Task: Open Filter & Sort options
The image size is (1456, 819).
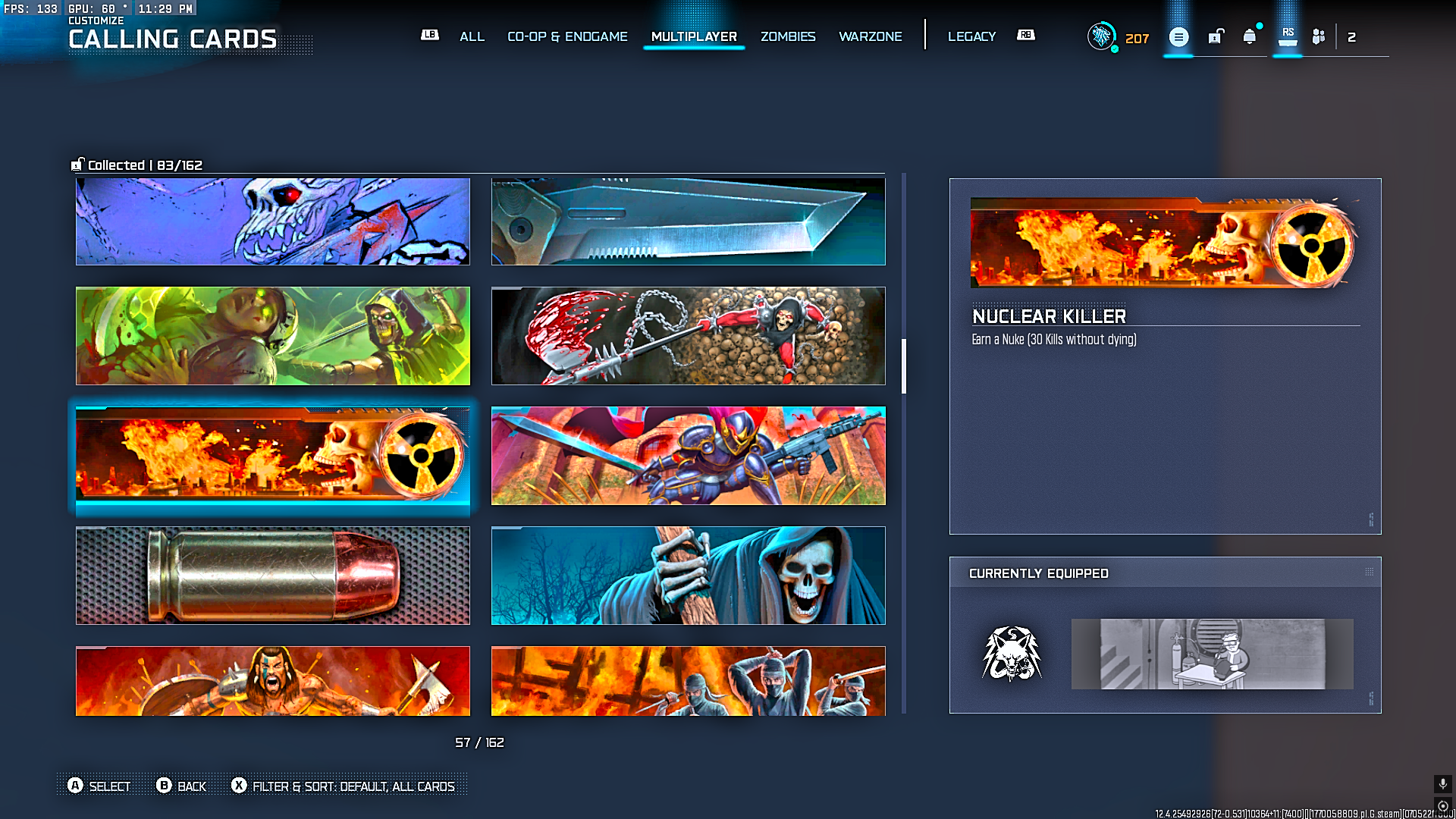Action: [x=344, y=786]
